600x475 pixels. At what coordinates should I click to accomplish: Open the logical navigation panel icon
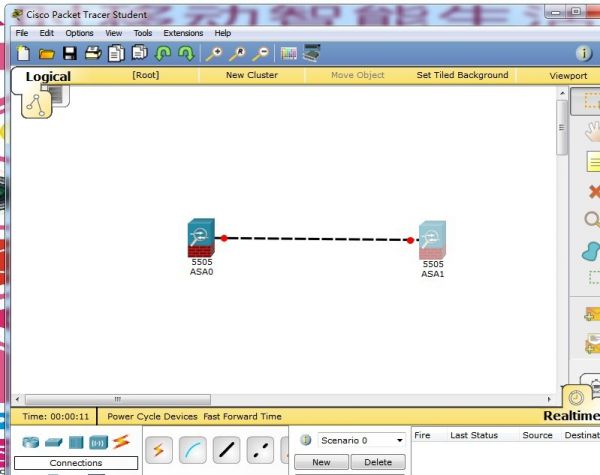(x=37, y=105)
